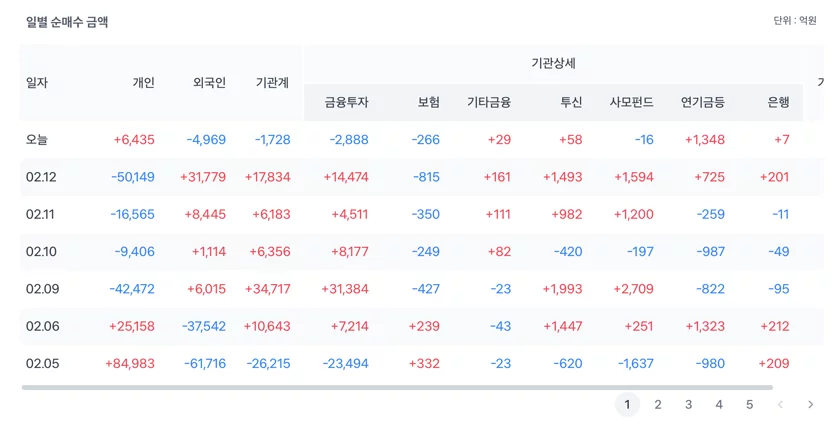
Task: Click 기관계 value -26,215 on 02.05
Action: [268, 363]
